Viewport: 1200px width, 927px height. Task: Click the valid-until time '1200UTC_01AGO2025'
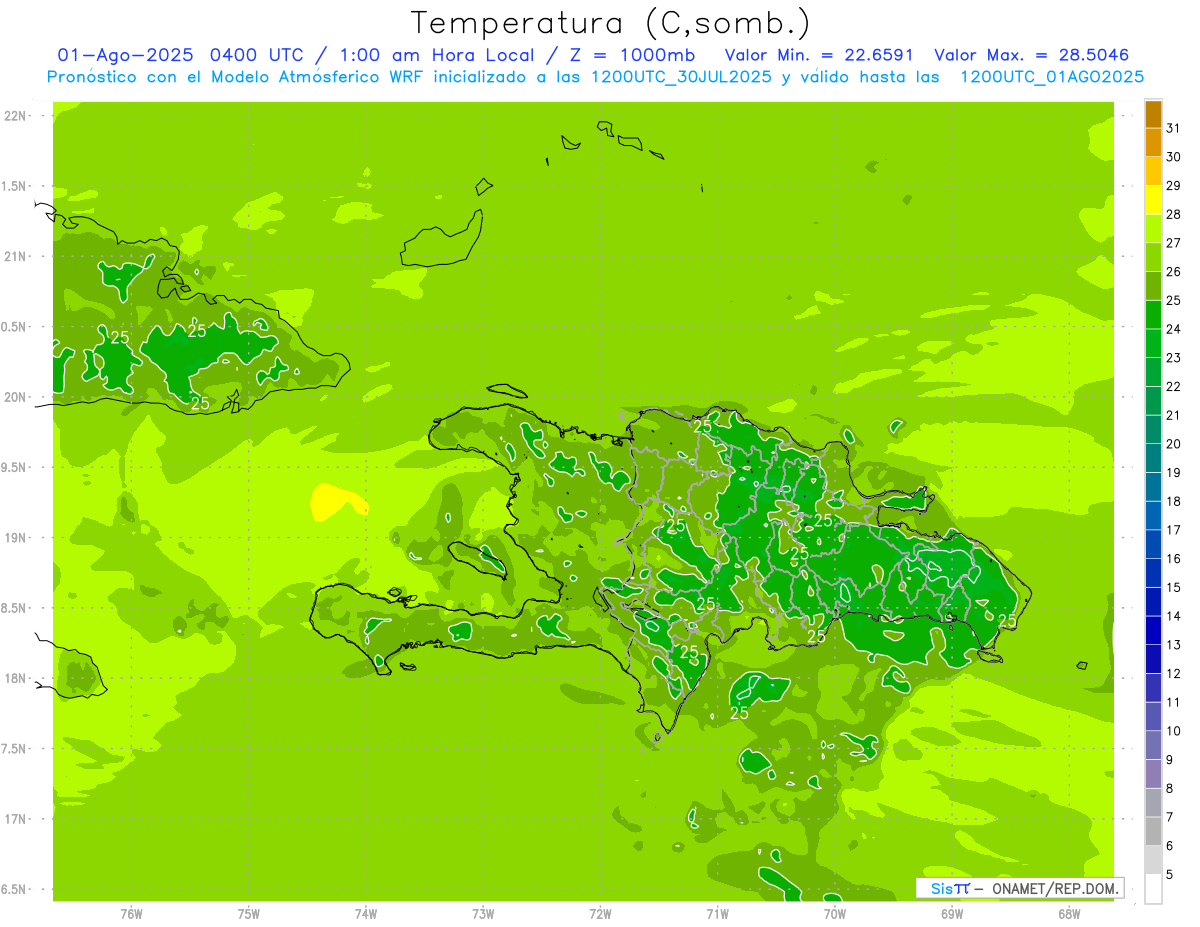click(1052, 77)
